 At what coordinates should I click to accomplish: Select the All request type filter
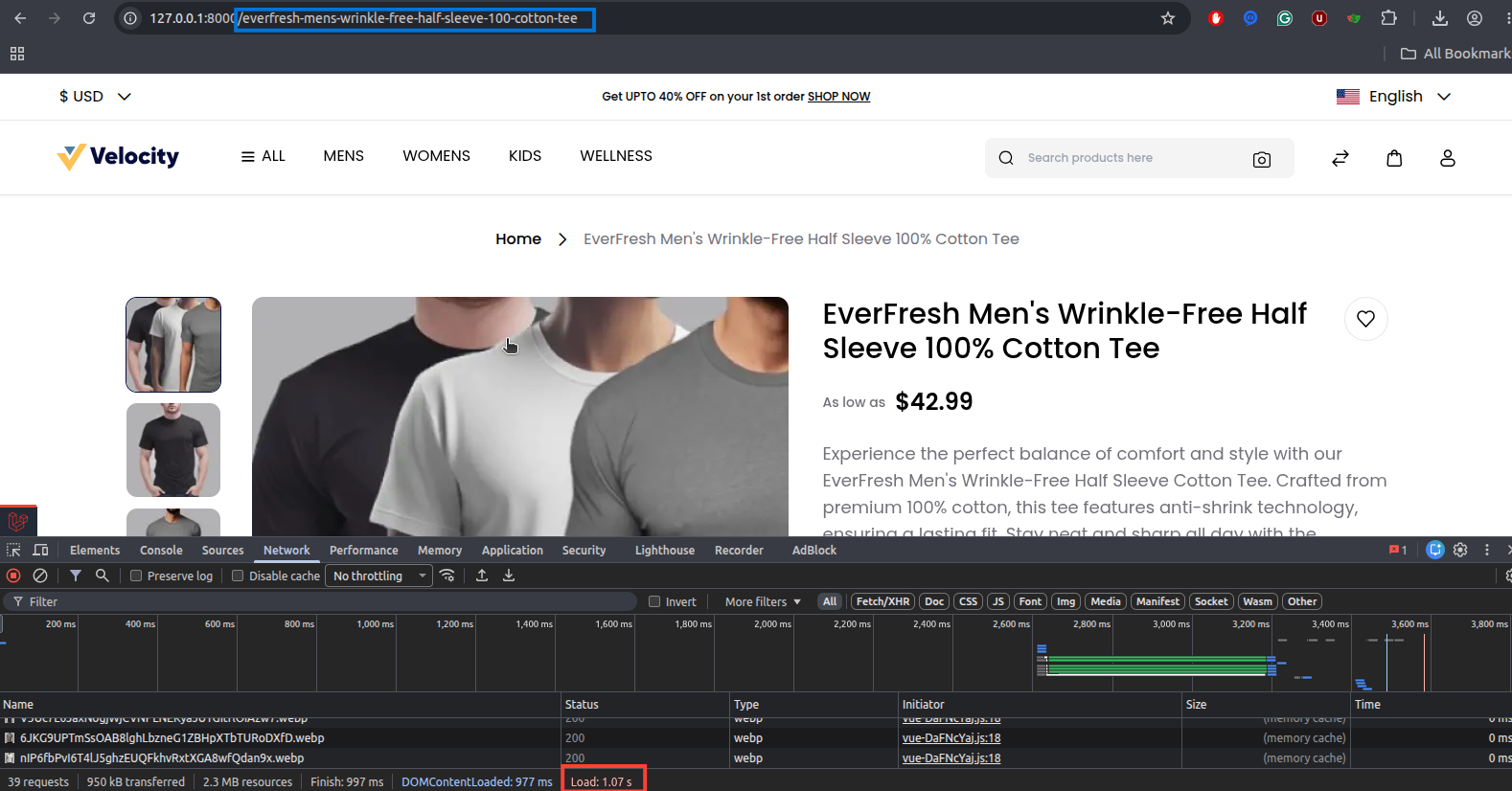830,601
